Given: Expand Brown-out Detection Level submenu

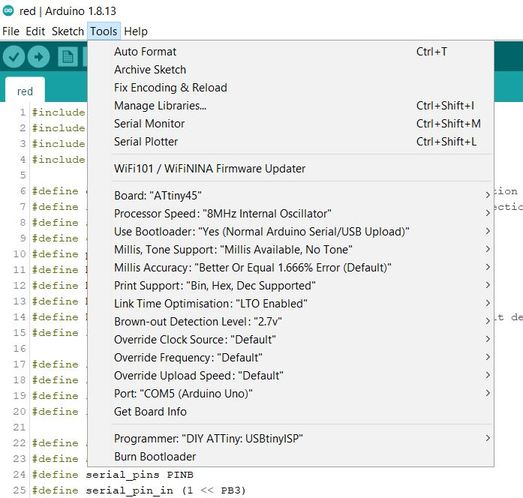Looking at the screenshot, I should tap(291, 322).
